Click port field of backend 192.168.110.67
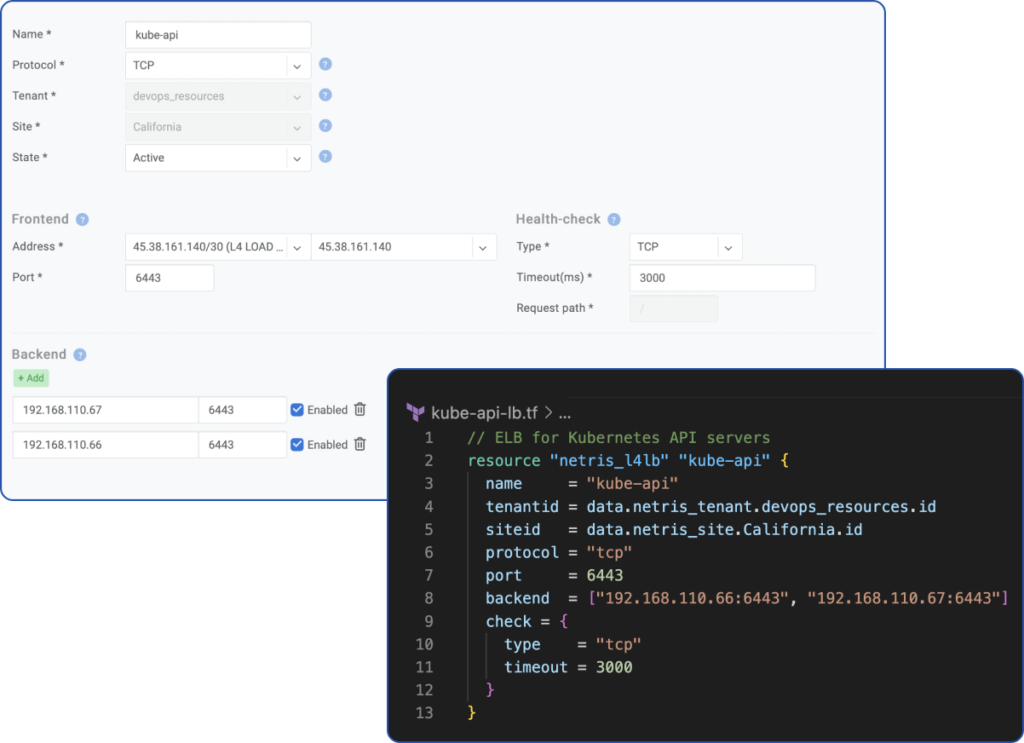This screenshot has height=743, width=1024. 242,410
